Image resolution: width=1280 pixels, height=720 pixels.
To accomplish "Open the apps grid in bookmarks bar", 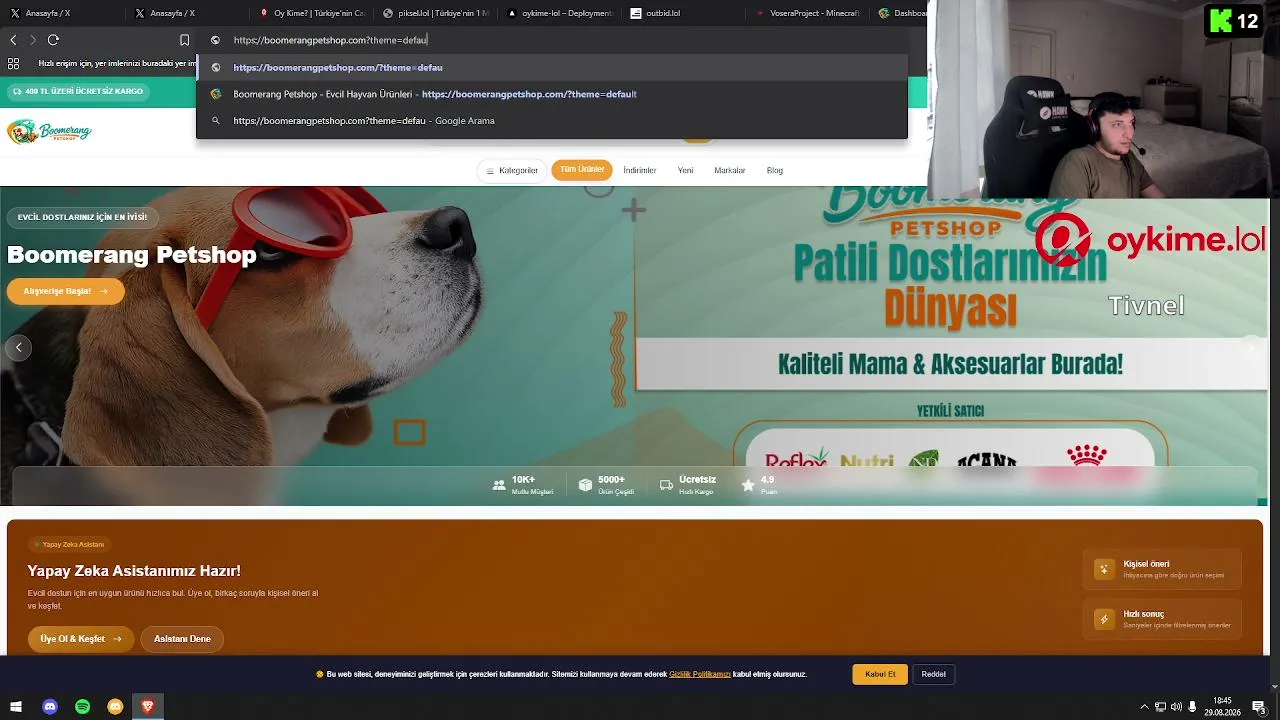I will click(x=13, y=63).
